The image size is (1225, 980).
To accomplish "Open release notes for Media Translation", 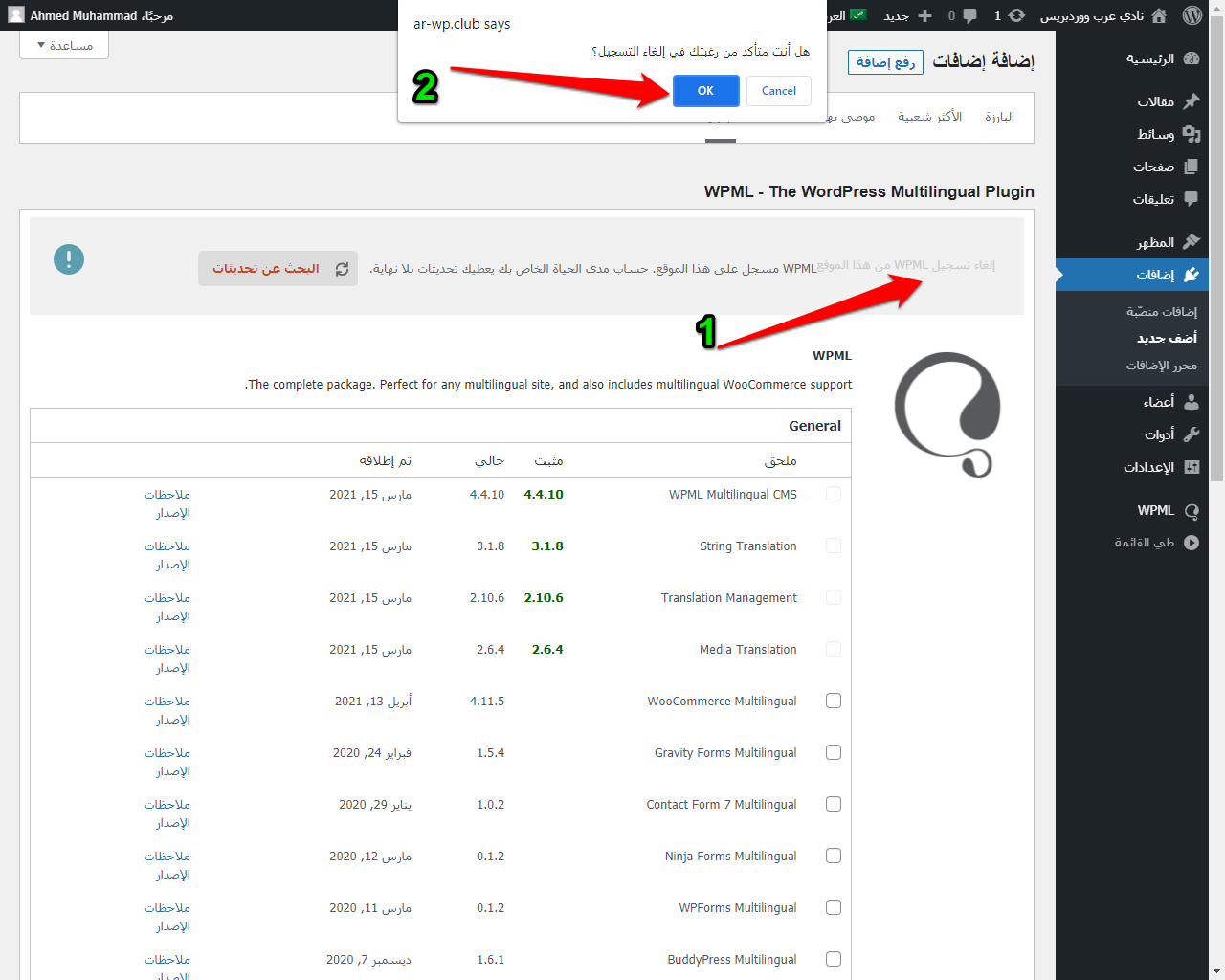I will pos(167,658).
